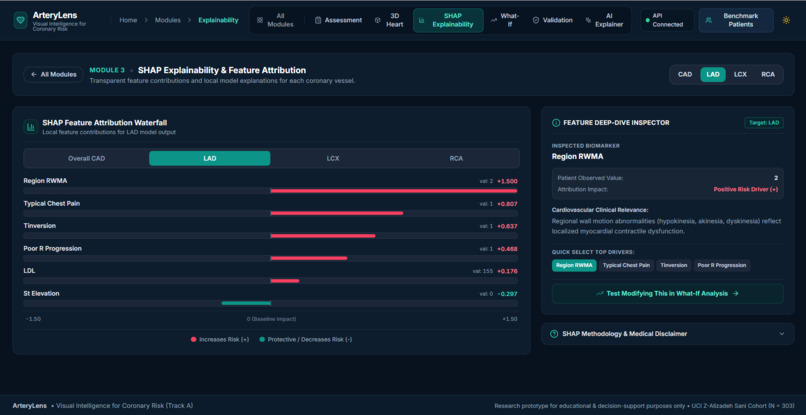The height and width of the screenshot is (415, 806).
Task: Select LAD in the header vessel selector
Action: click(x=713, y=75)
